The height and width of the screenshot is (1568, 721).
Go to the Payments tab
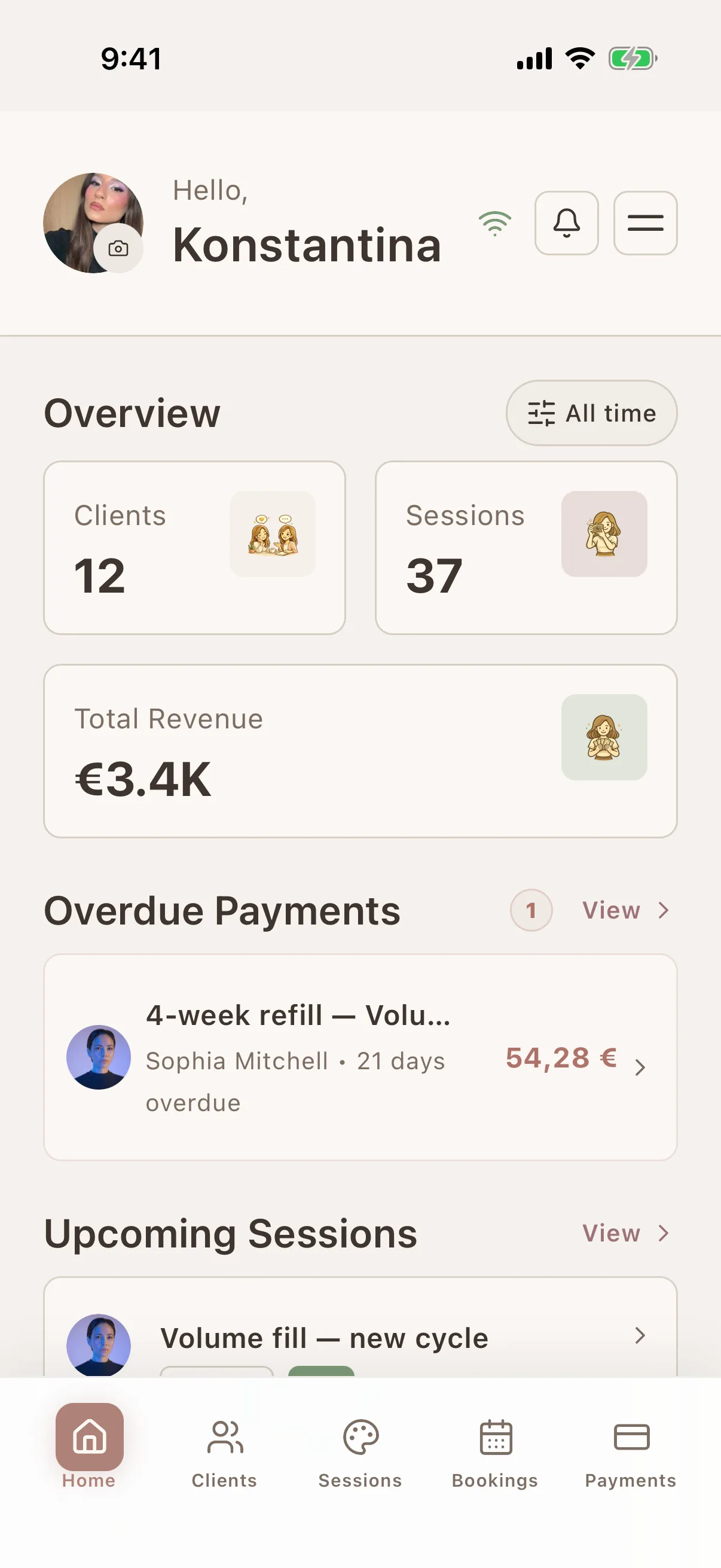[x=631, y=1454]
